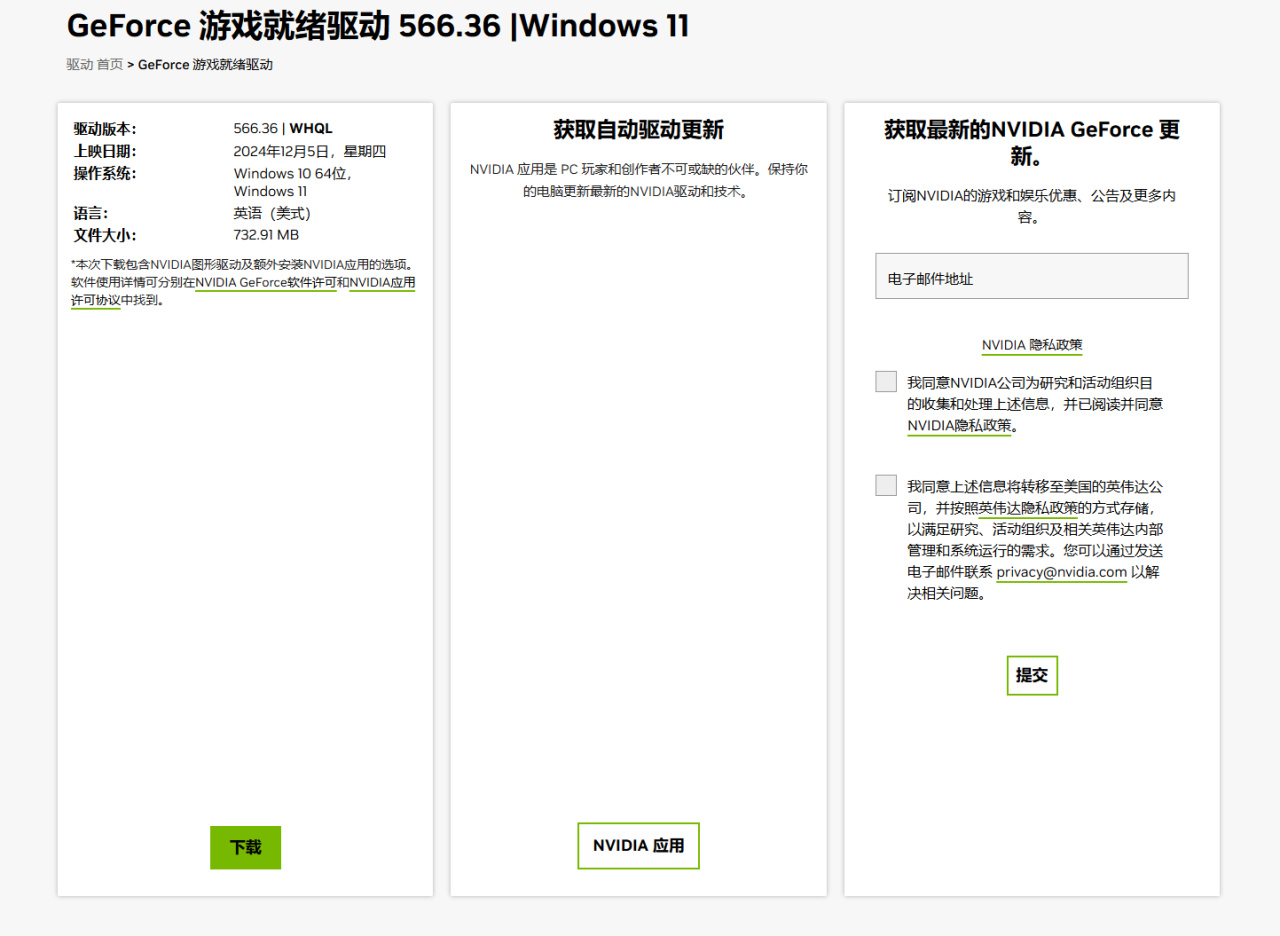
Task: Open the NVIDIA隐私政策 link inside the first consent text
Action: tap(960, 426)
